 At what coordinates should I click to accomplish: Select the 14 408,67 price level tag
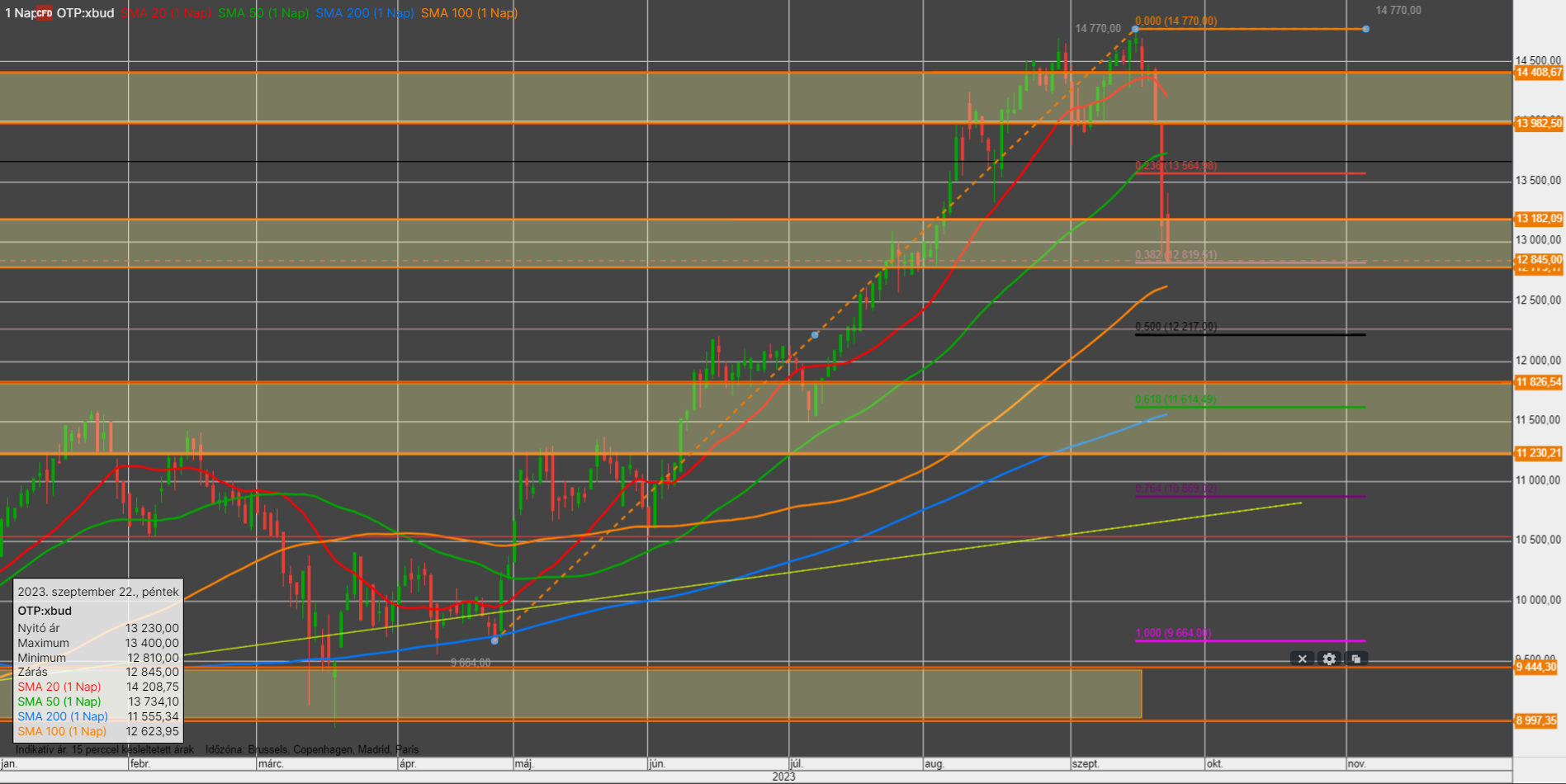coord(1538,73)
